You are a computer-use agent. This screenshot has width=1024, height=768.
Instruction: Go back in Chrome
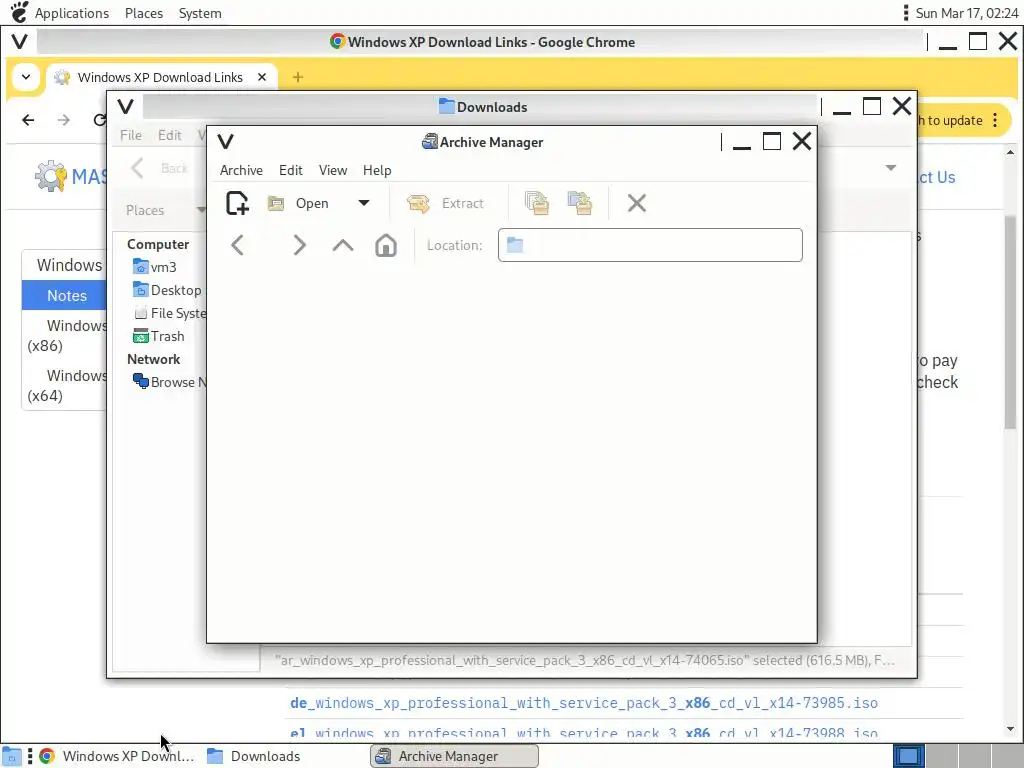click(x=28, y=120)
